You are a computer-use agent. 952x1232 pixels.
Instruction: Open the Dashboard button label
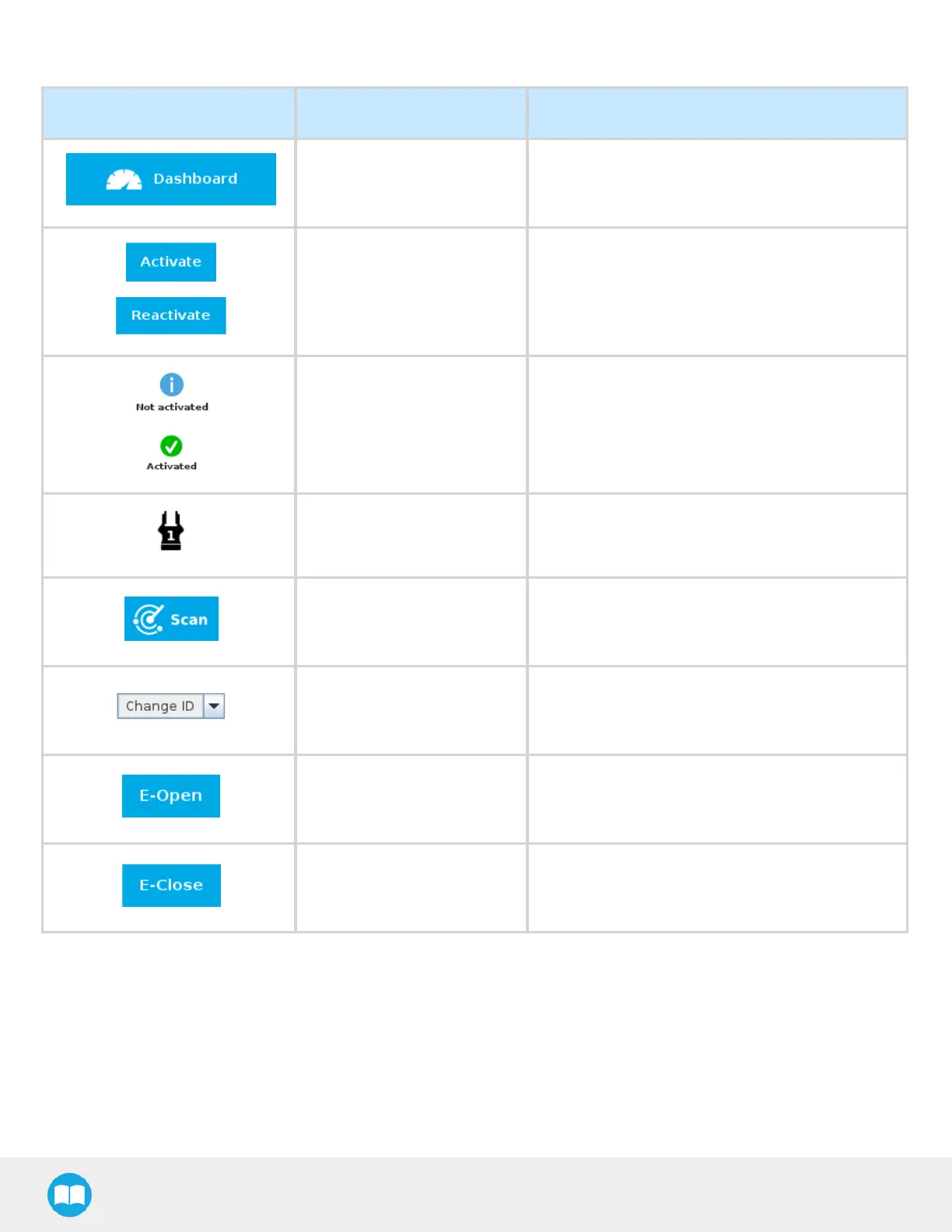[x=195, y=179]
